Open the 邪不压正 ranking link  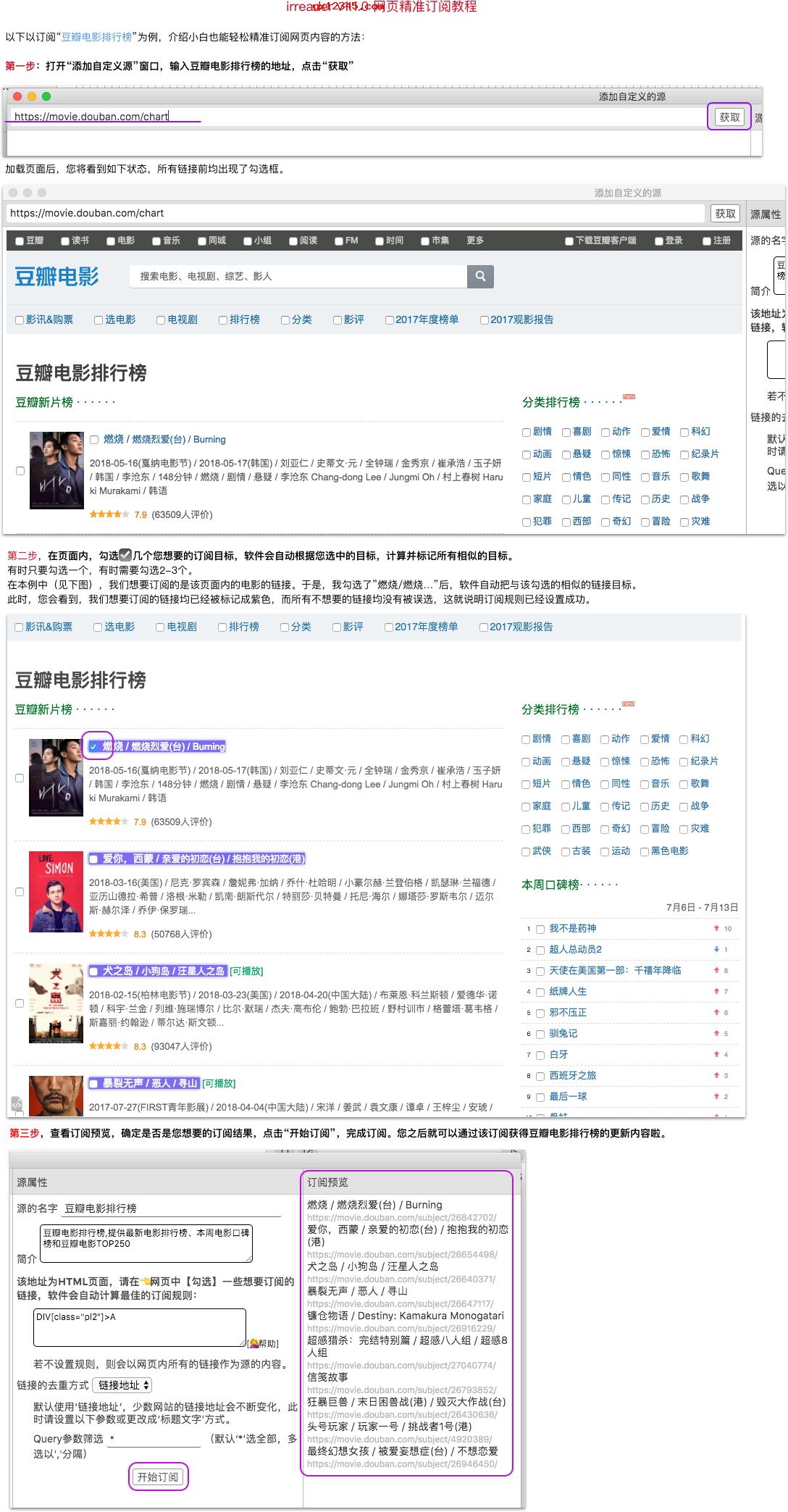coord(568,1012)
